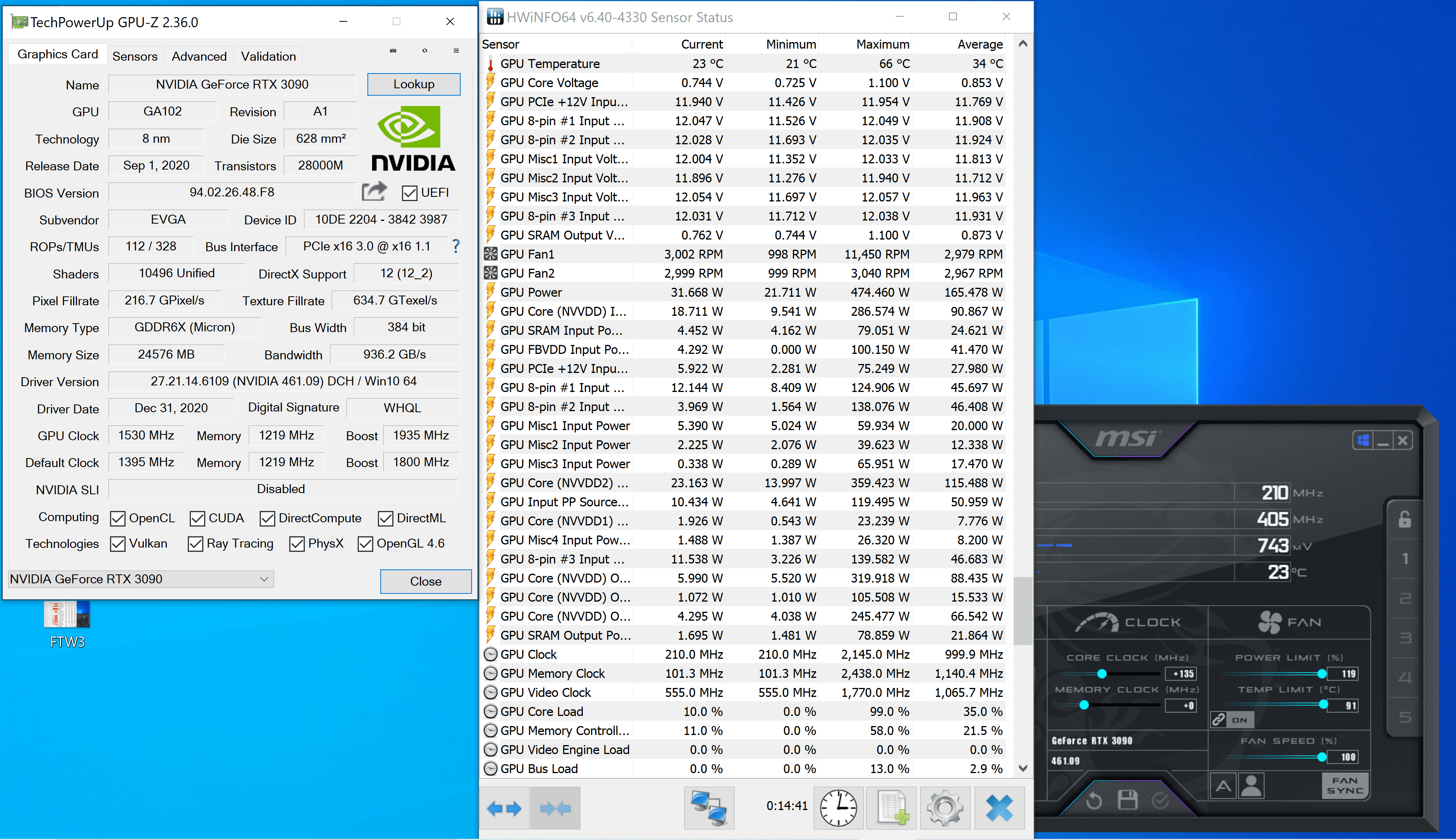Click Afterburner user-defined fan profile icon
The width and height of the screenshot is (1456, 840).
(x=1251, y=785)
